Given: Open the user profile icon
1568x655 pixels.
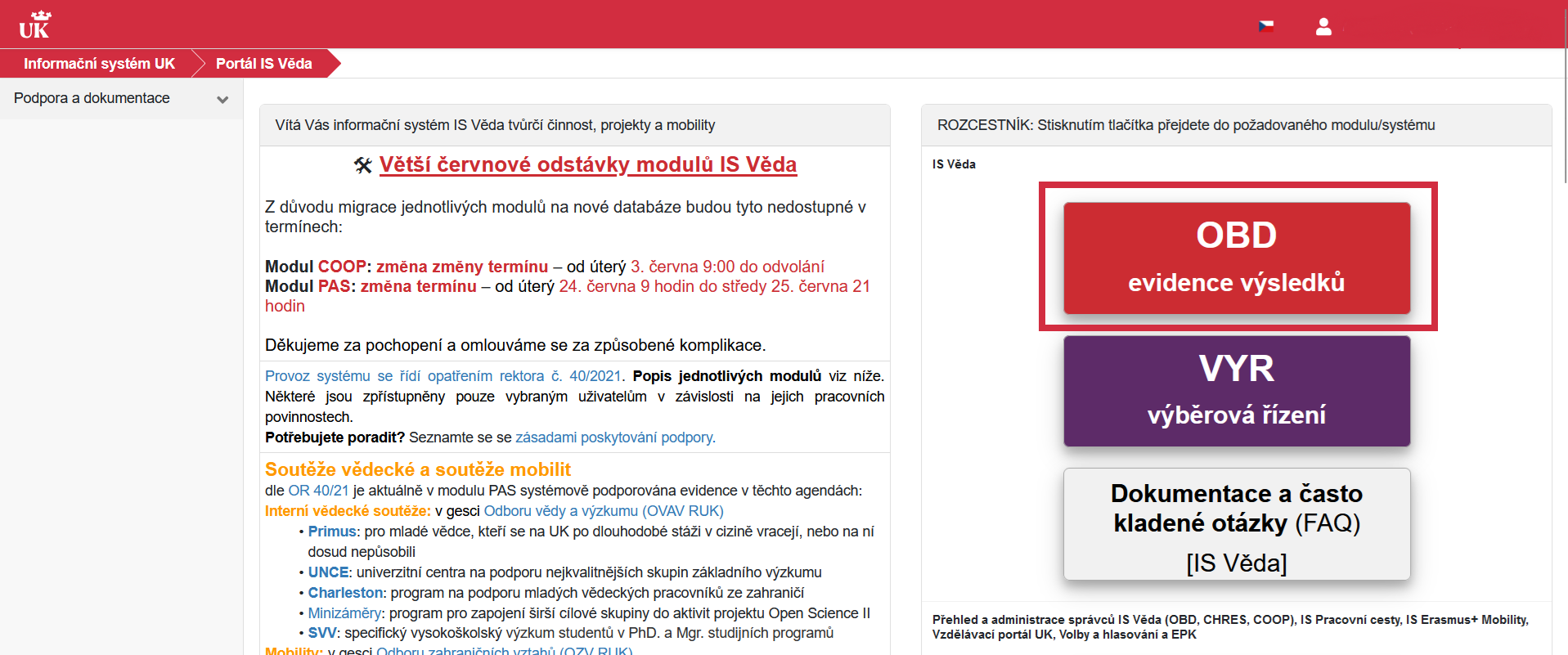Looking at the screenshot, I should (1323, 26).
